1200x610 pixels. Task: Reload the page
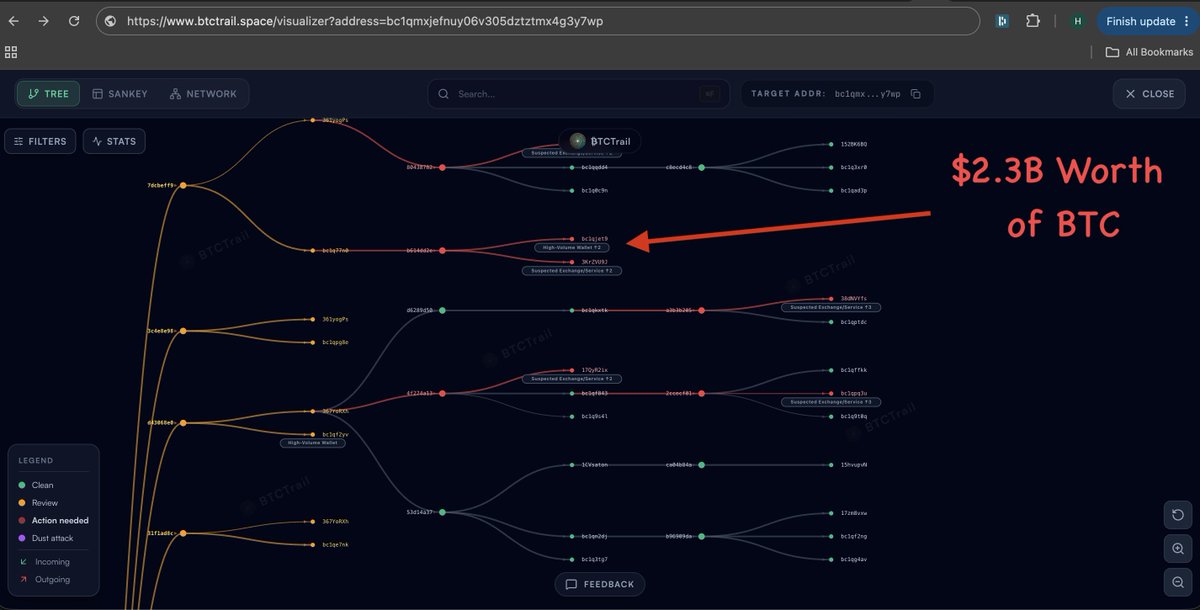click(74, 20)
